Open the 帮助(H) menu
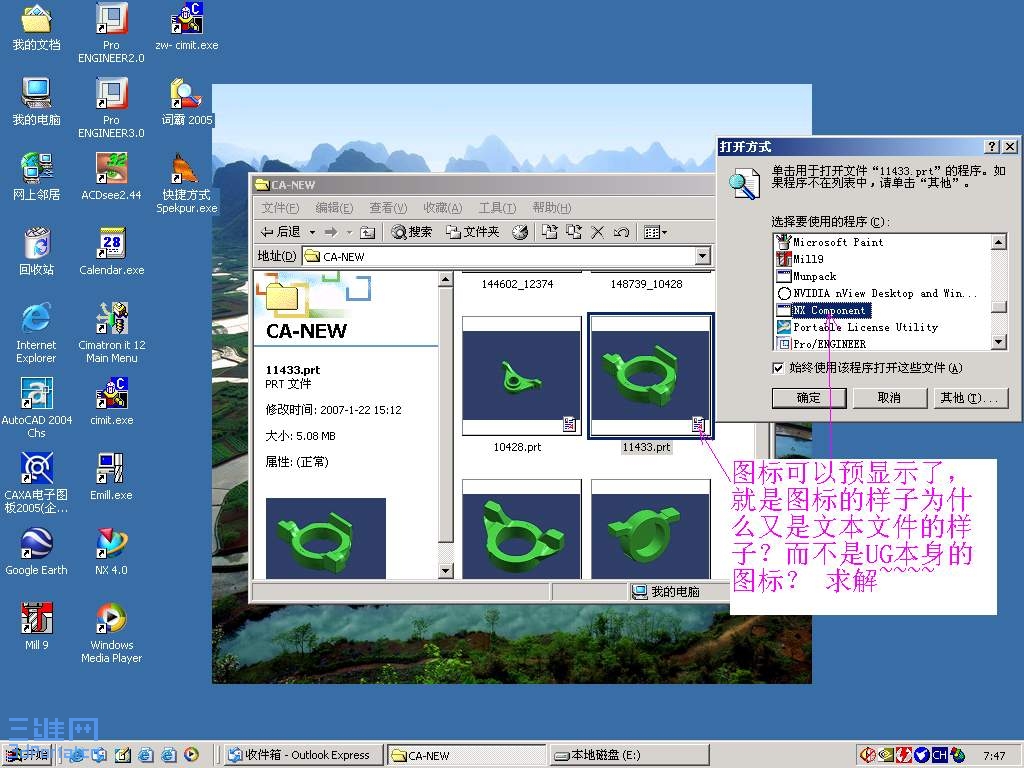Viewport: 1024px width, 768px height. 551,208
